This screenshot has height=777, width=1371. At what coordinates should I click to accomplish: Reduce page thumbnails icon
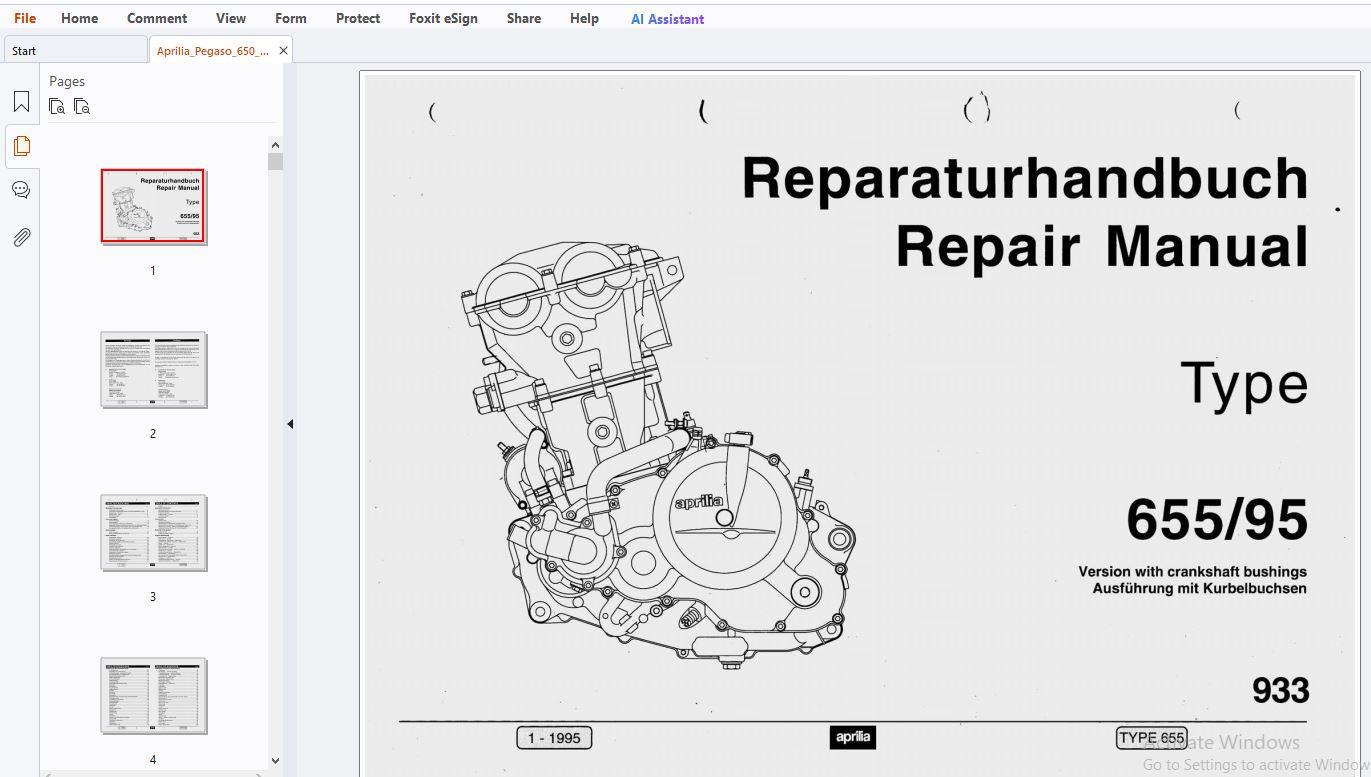pos(82,106)
